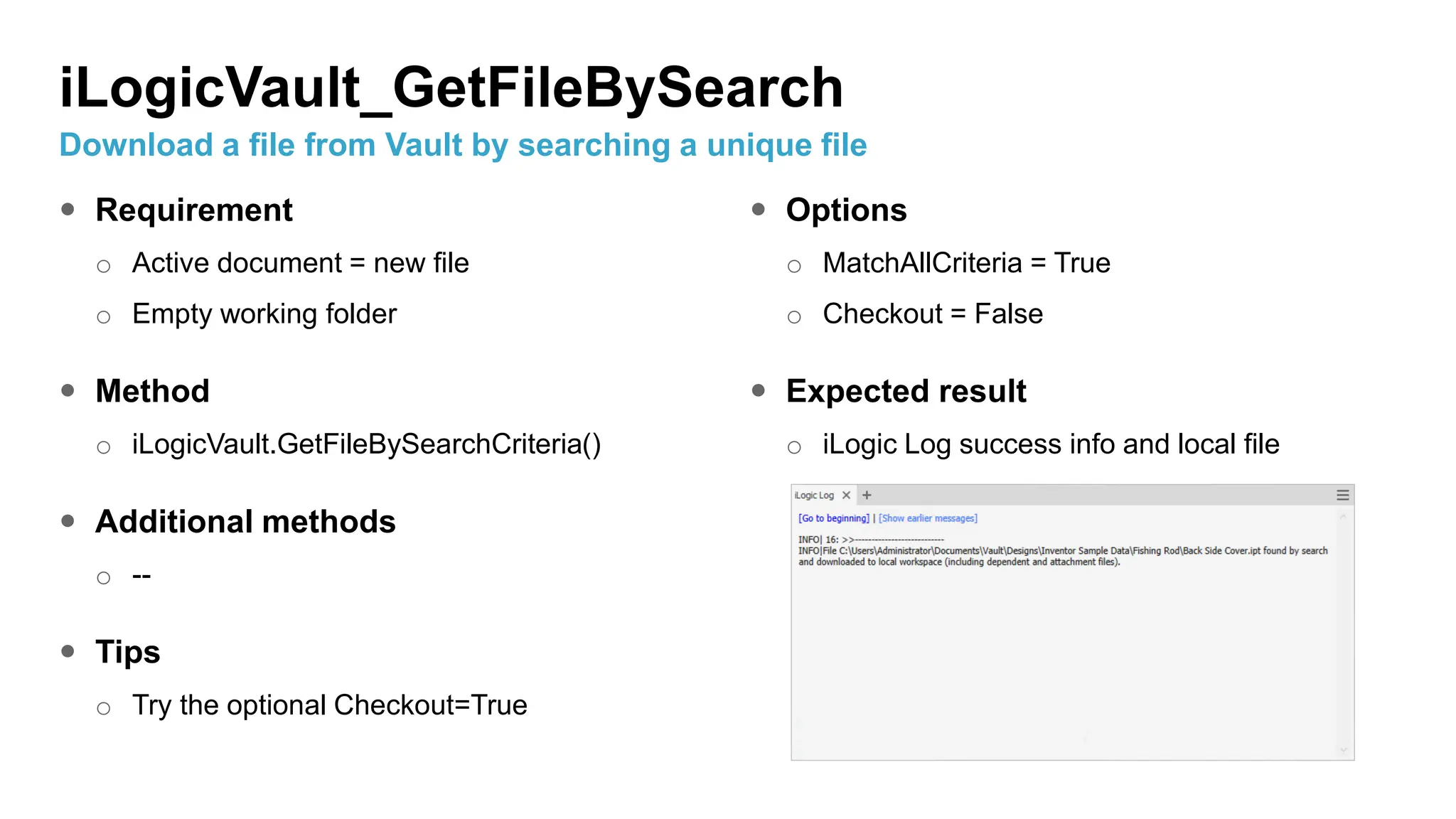
Task: Click the "Active document = new file" bullet
Action: 300,263
